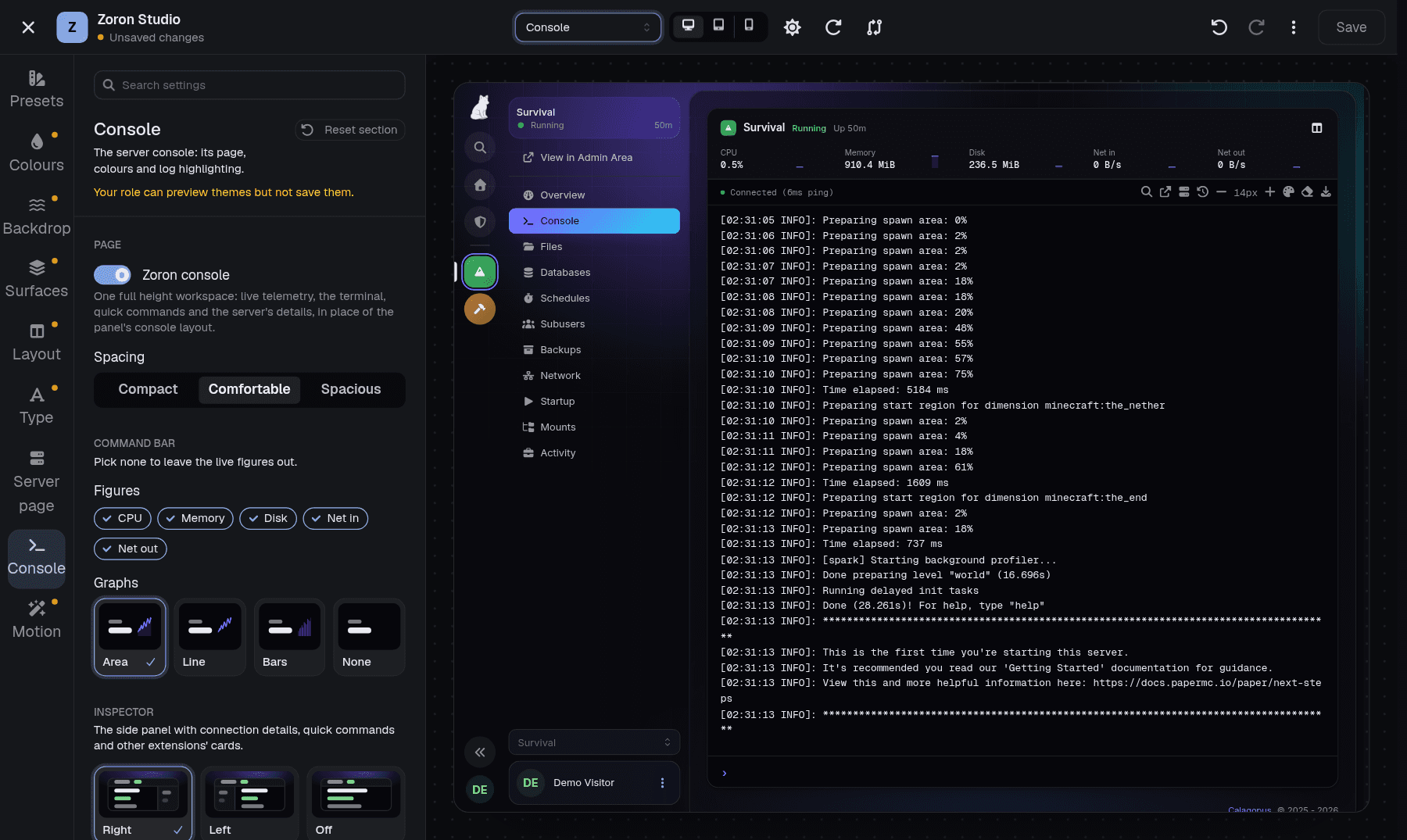Choose the Bars graph style
The image size is (1407, 840).
pyautogui.click(x=289, y=637)
